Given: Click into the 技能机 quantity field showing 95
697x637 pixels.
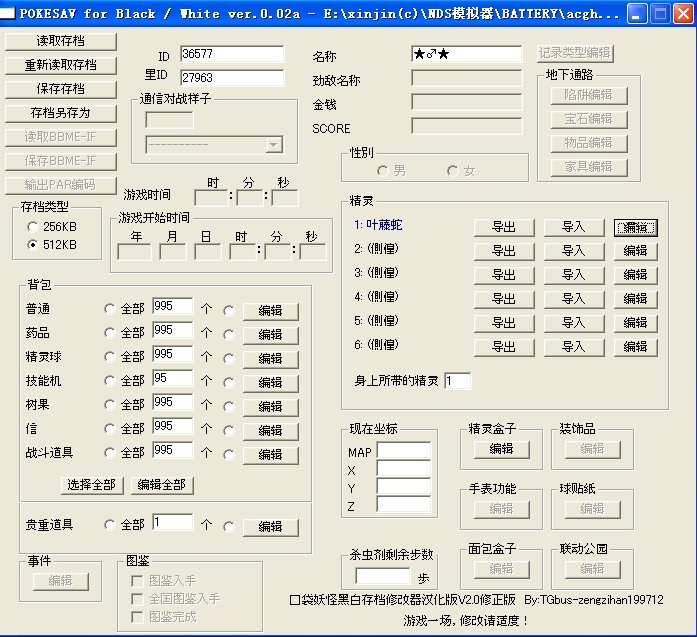Looking at the screenshot, I should point(172,378).
